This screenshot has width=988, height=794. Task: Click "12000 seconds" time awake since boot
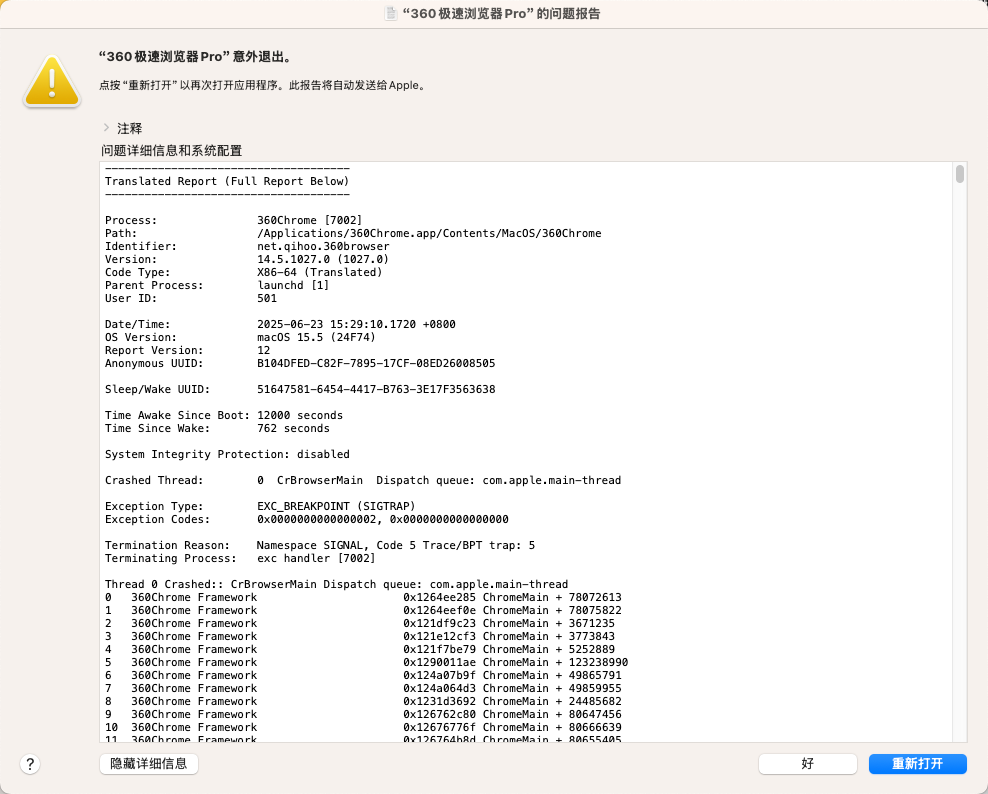tap(300, 415)
